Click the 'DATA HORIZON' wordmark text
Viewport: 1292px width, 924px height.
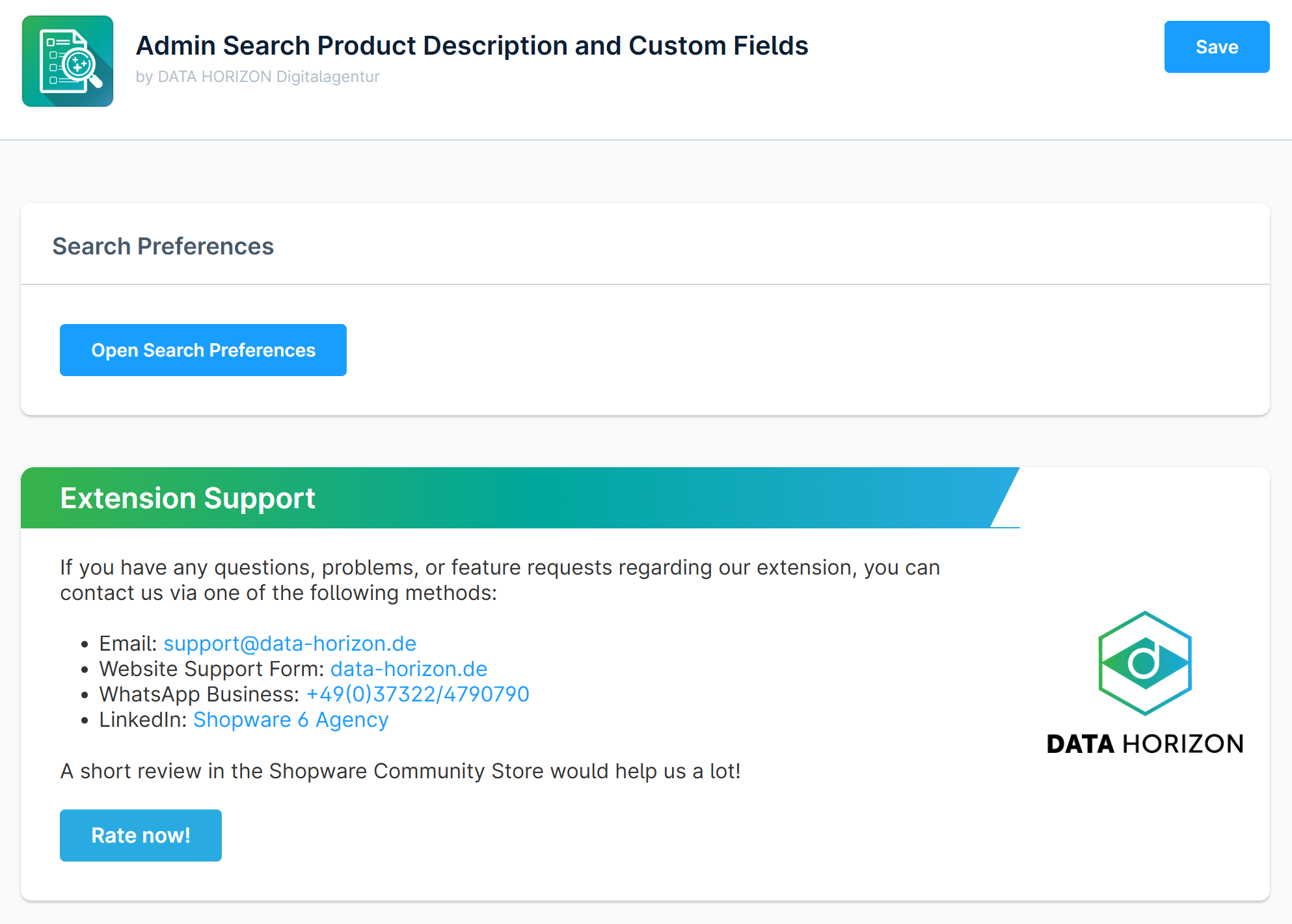(1145, 744)
